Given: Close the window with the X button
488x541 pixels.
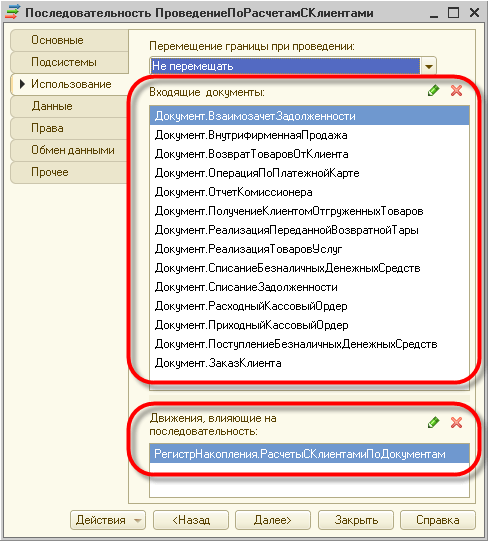Looking at the screenshot, I should [x=475, y=13].
